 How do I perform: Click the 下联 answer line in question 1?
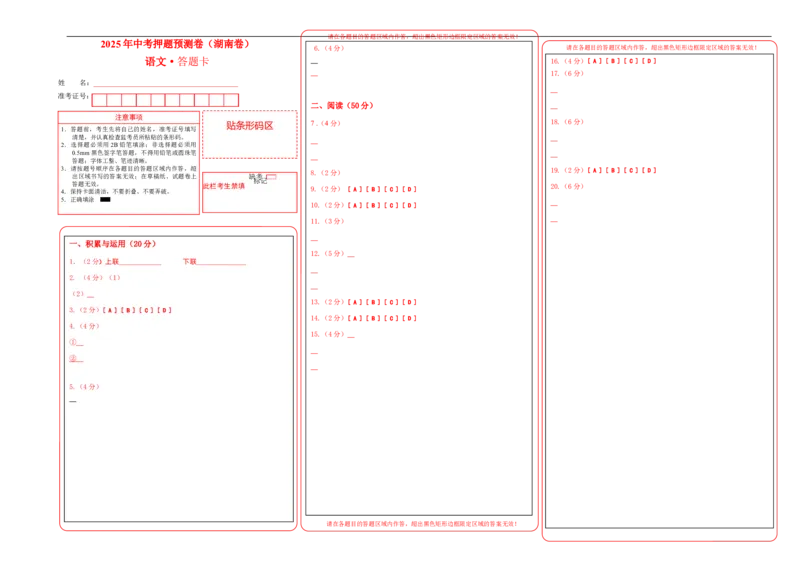tap(221, 262)
